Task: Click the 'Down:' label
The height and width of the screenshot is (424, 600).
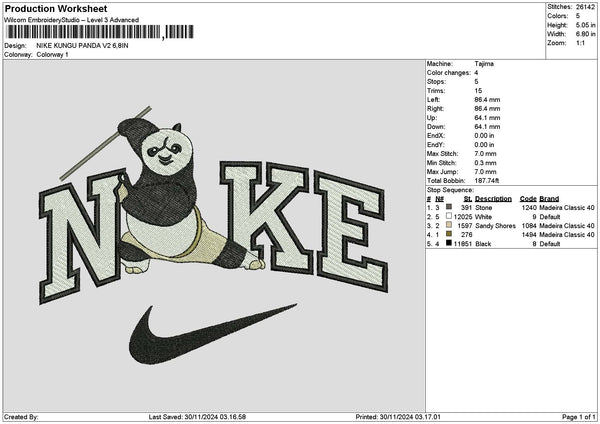Action: pos(436,127)
